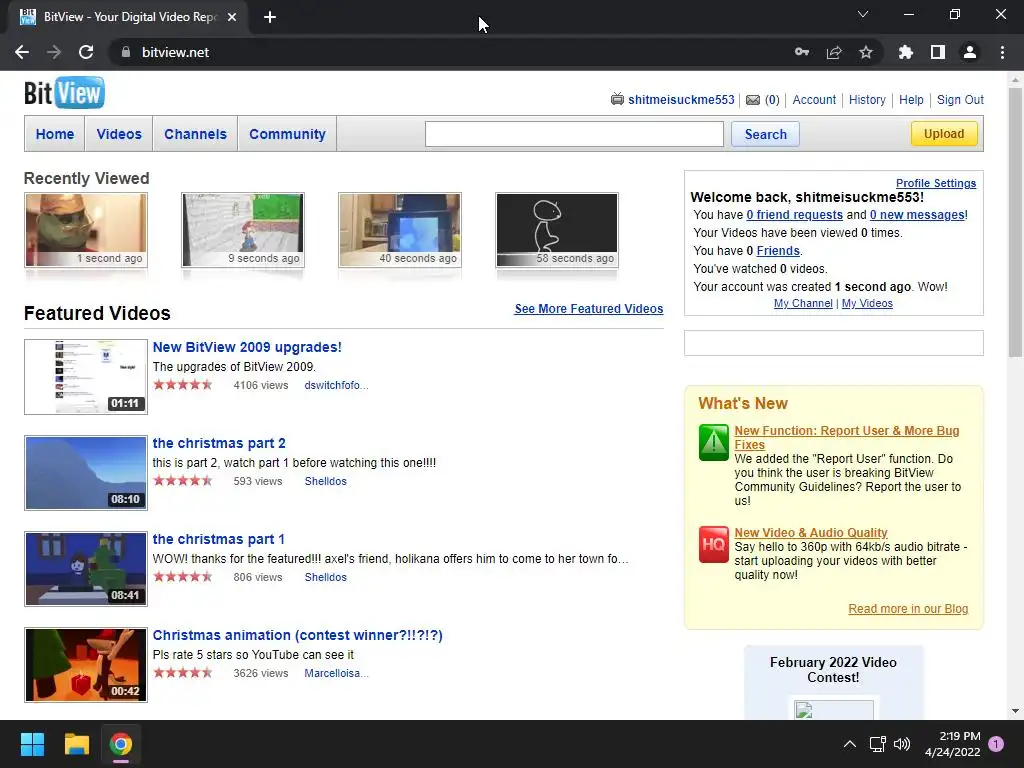Share this page icon

(834, 52)
